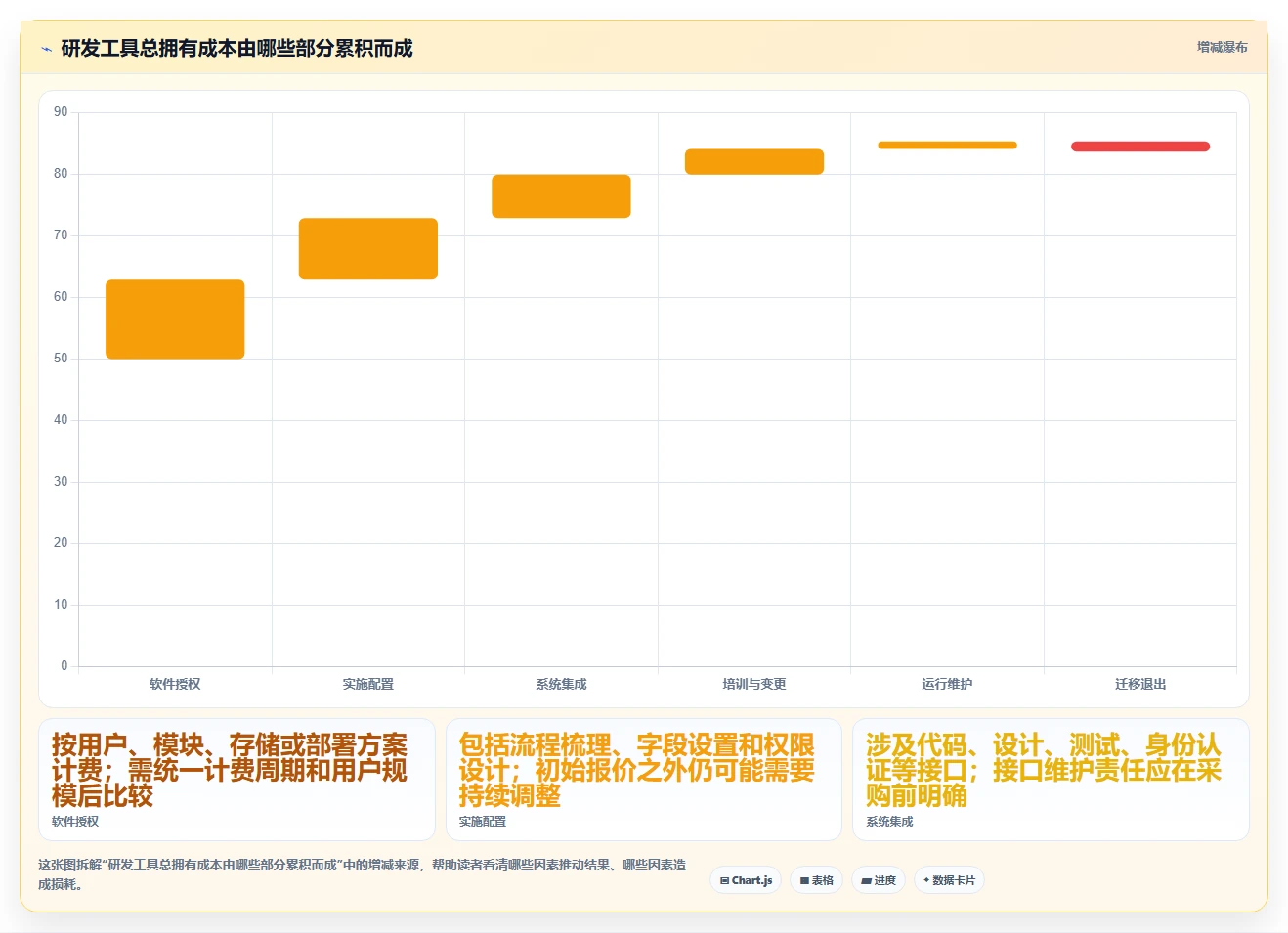The width and height of the screenshot is (1288, 933).
Task: Select the 培训与变更 waterfall bar
Action: tap(754, 162)
